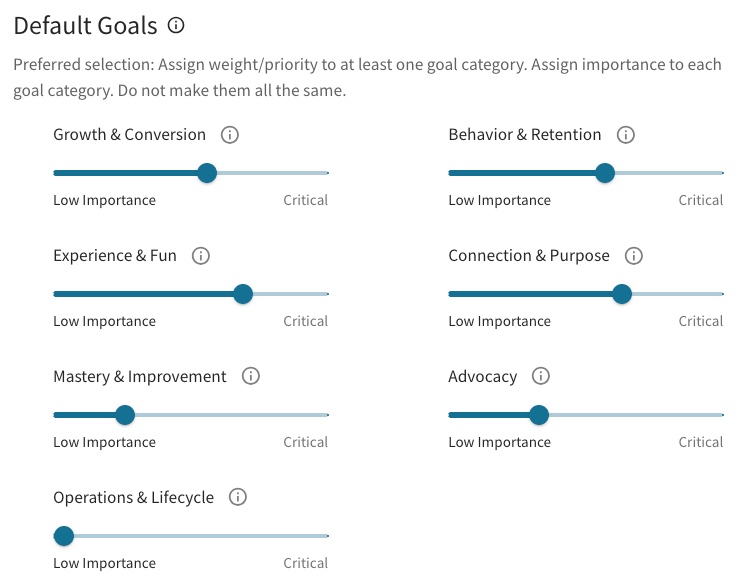Show info for Experience & Fun

pos(201,256)
